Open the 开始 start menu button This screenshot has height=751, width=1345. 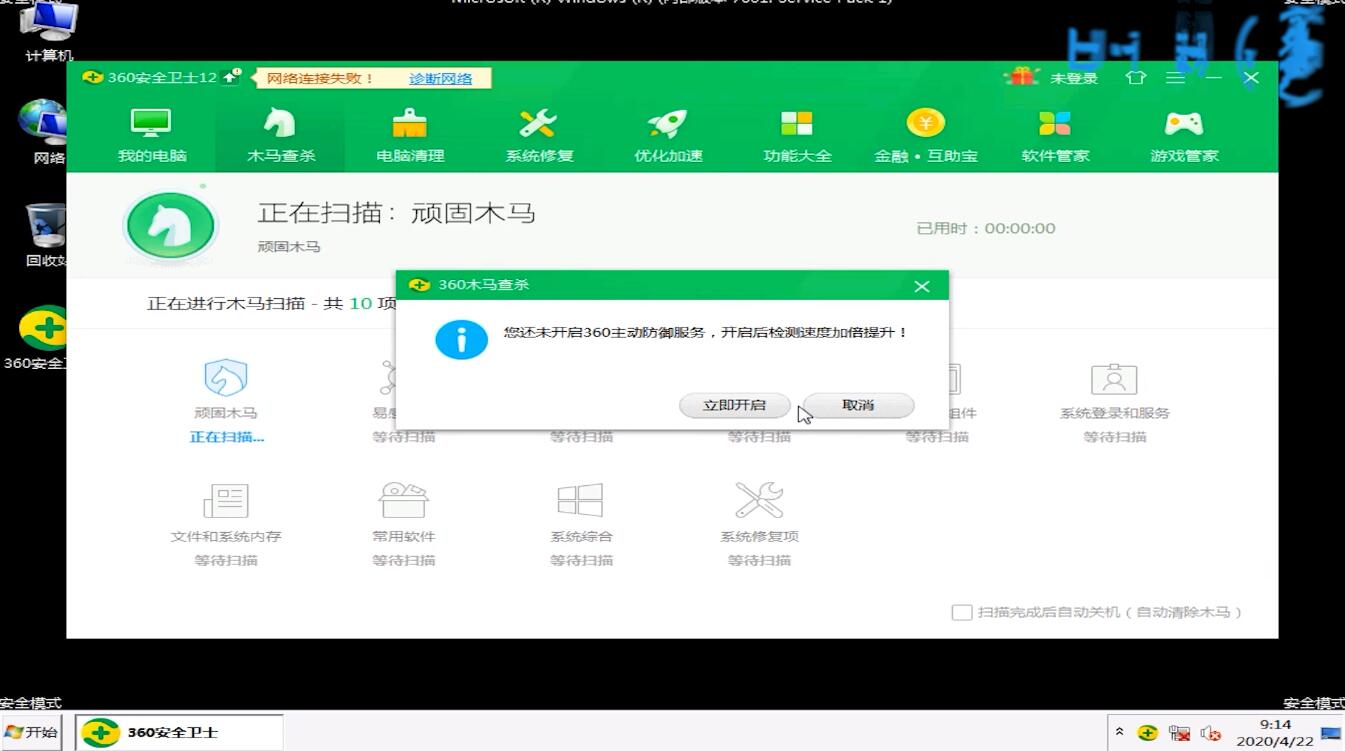click(31, 732)
